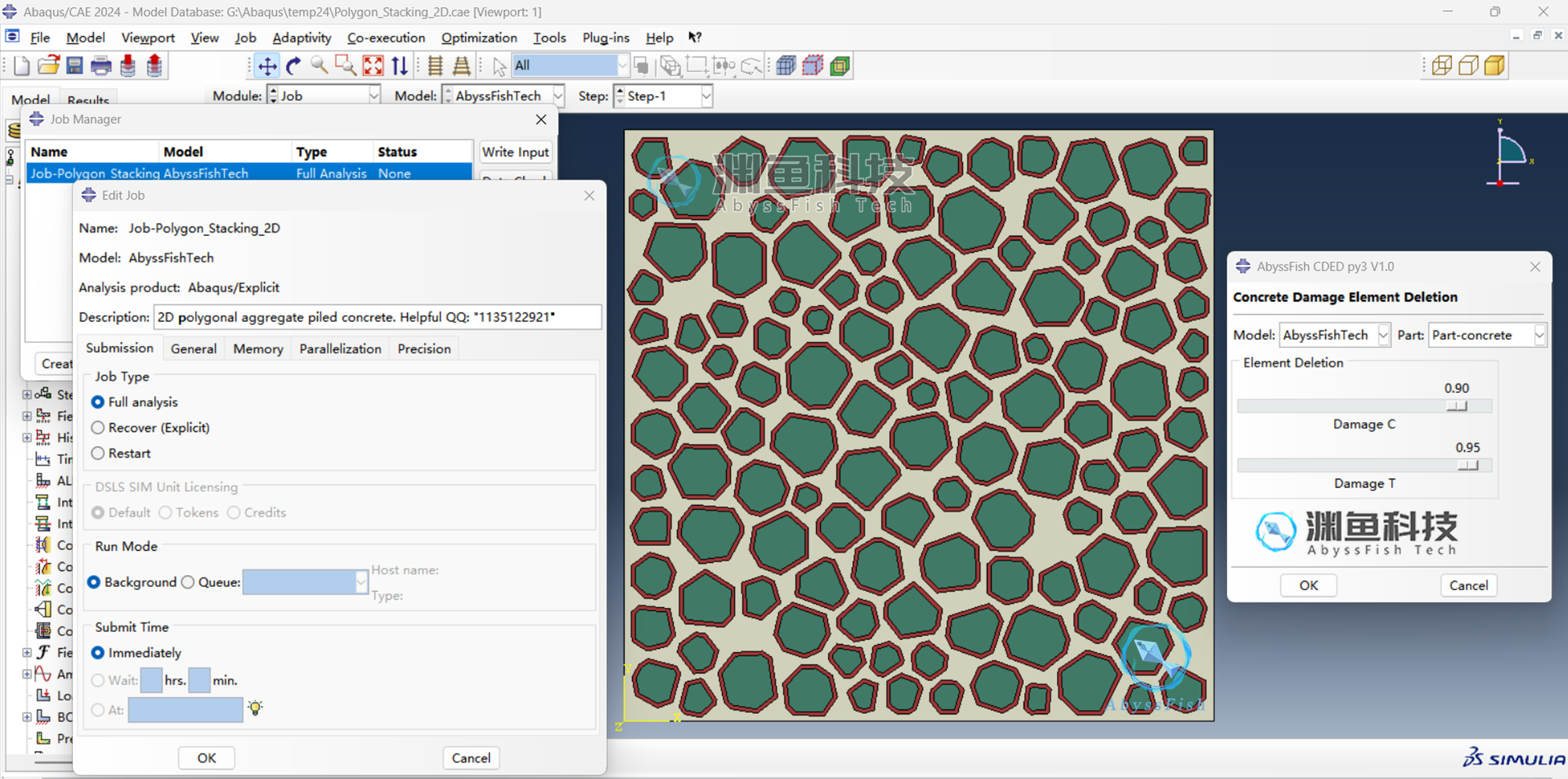Select the Box Zoom tool
The width and height of the screenshot is (1568, 779).
click(346, 66)
